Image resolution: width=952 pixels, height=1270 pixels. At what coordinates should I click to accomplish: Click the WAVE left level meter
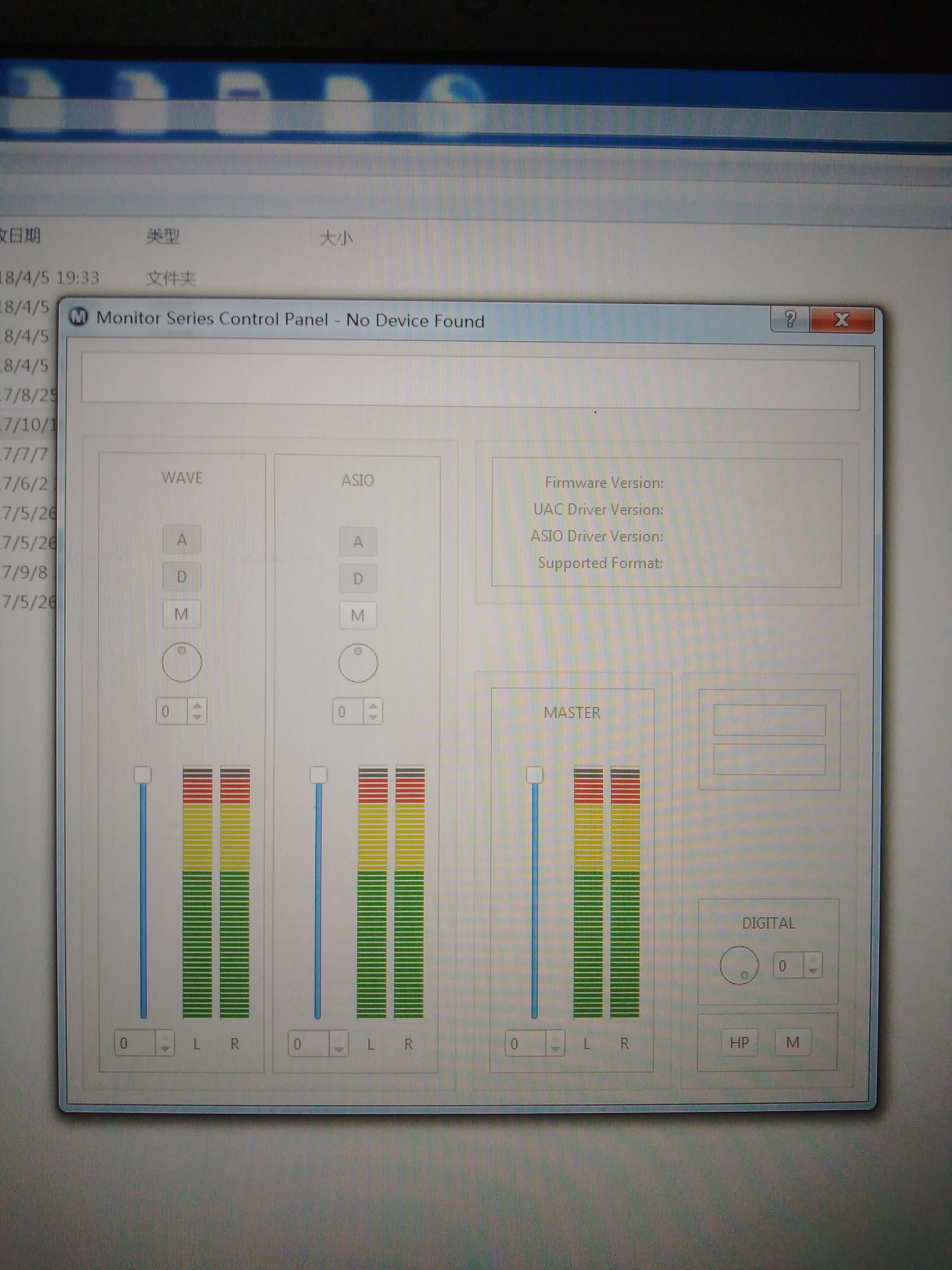pos(197,893)
